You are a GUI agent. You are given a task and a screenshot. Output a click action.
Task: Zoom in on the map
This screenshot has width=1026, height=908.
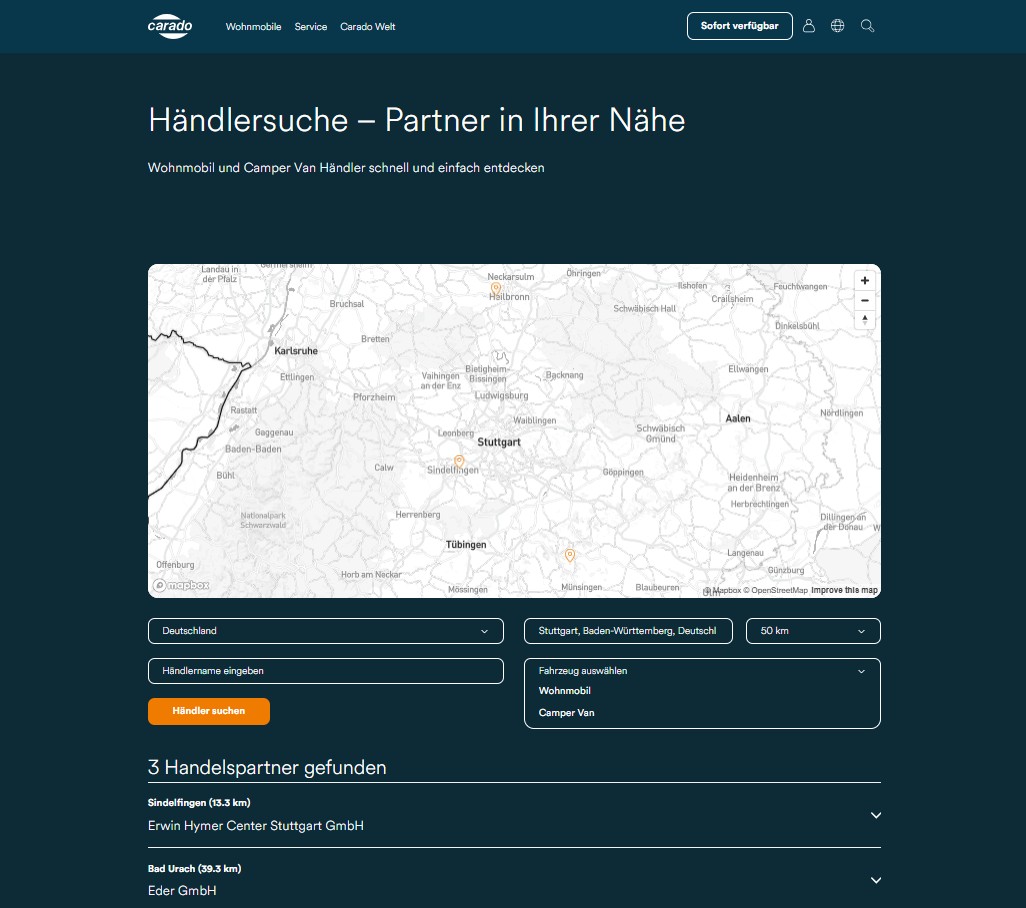pyautogui.click(x=864, y=281)
